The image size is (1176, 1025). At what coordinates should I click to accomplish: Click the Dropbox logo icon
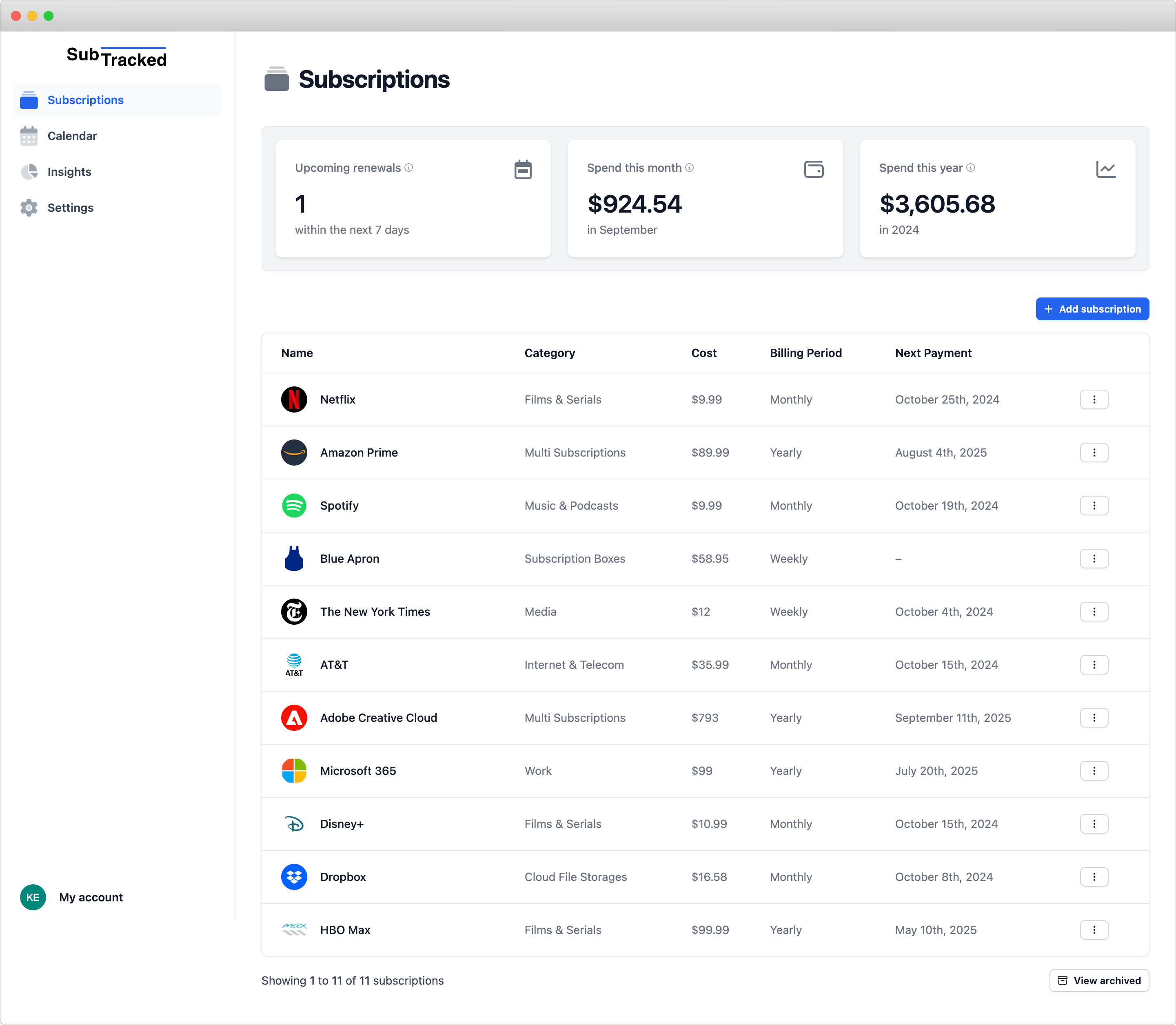coord(294,877)
